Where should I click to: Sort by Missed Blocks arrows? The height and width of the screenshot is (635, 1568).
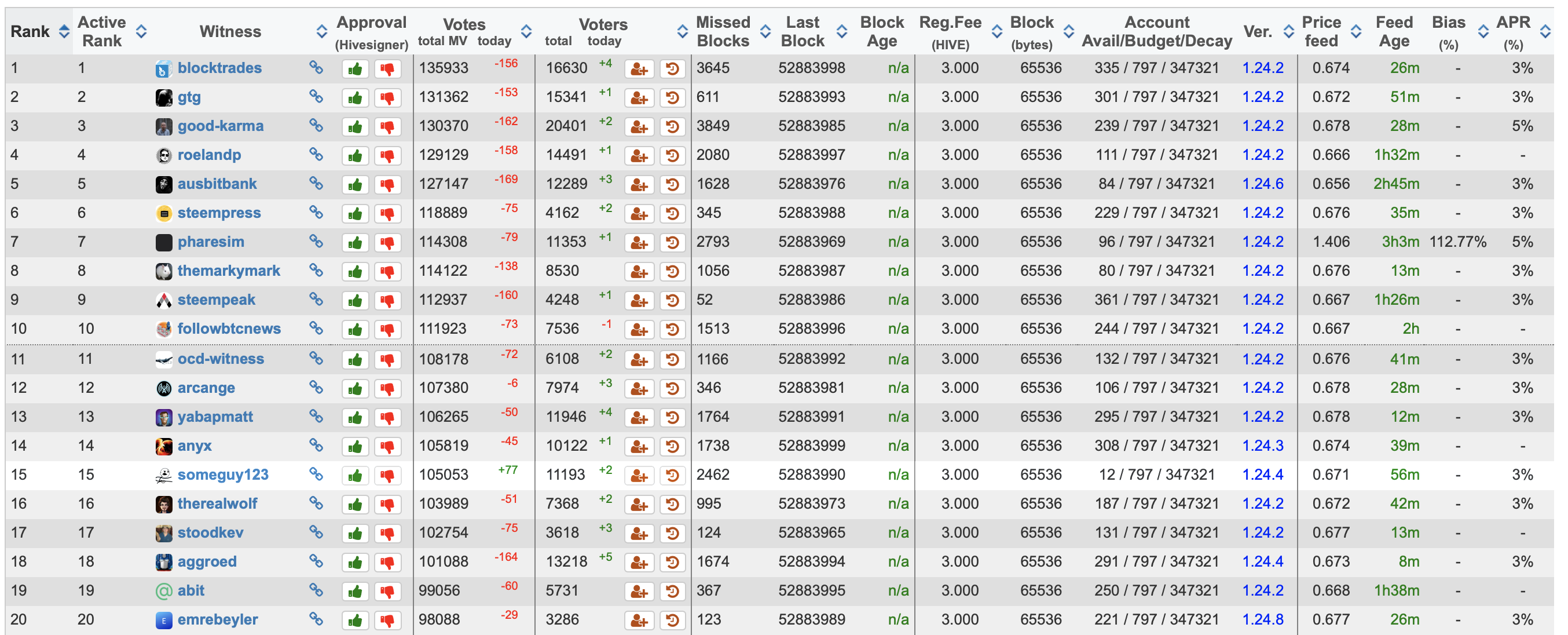(765, 32)
